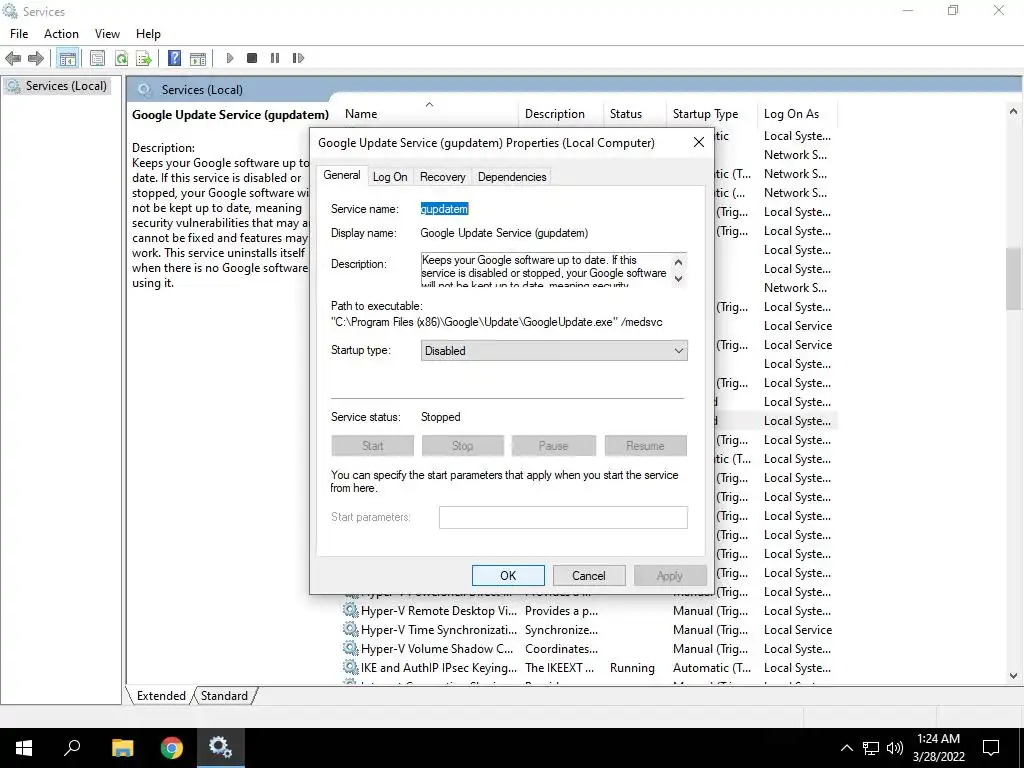
Task: Switch to the Log On tab
Action: coord(390,177)
